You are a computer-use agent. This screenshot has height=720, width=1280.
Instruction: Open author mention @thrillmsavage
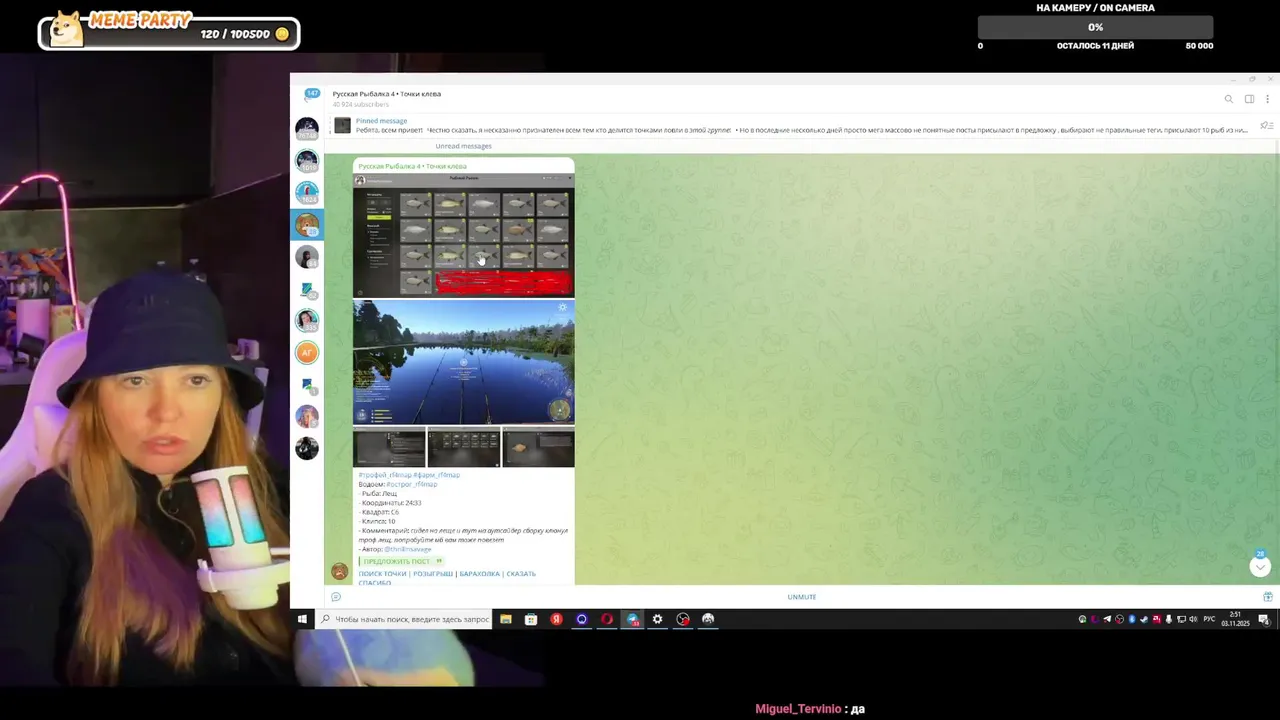click(407, 549)
